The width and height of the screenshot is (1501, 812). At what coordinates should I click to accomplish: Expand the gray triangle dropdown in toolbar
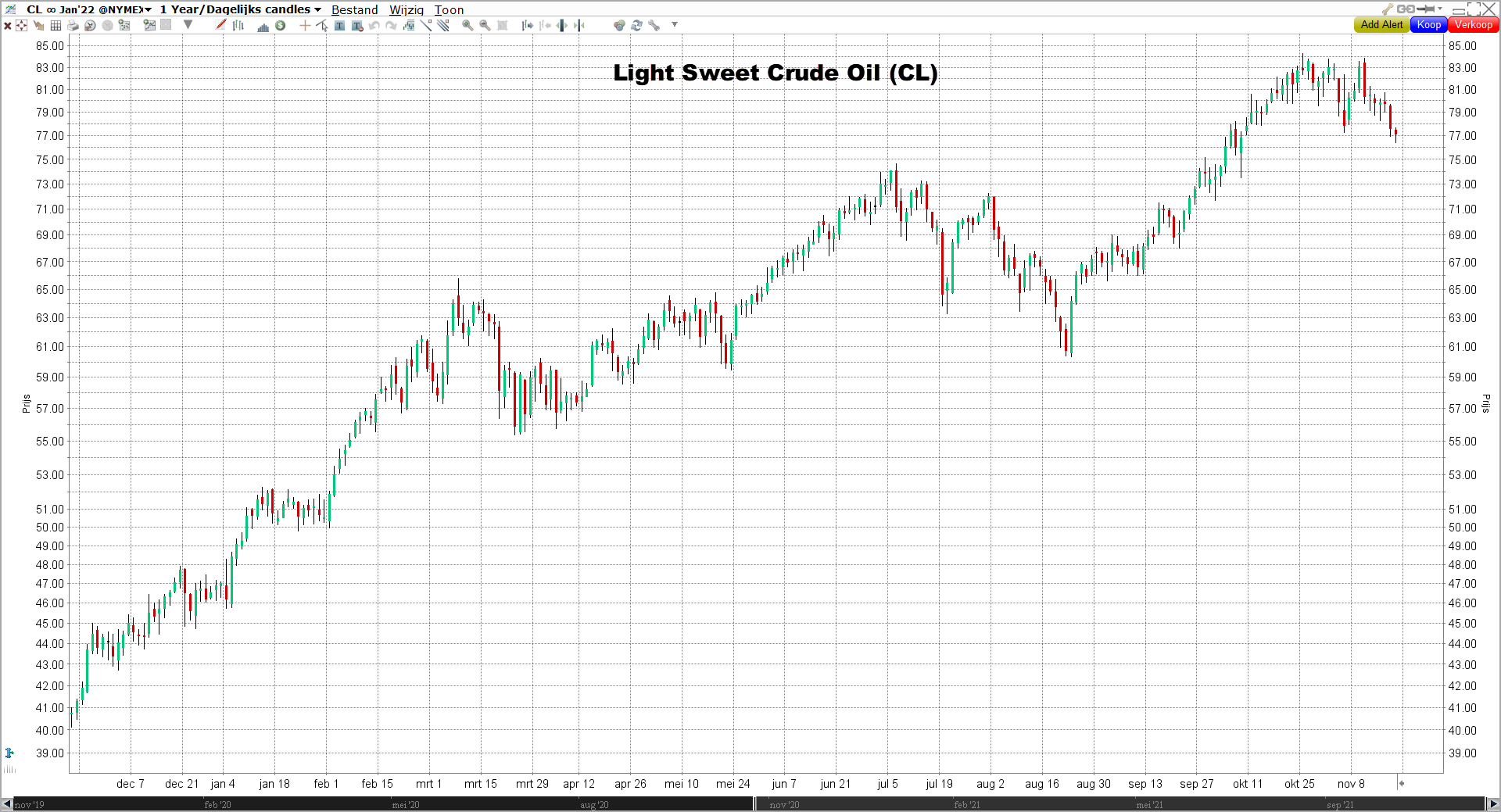[188, 25]
